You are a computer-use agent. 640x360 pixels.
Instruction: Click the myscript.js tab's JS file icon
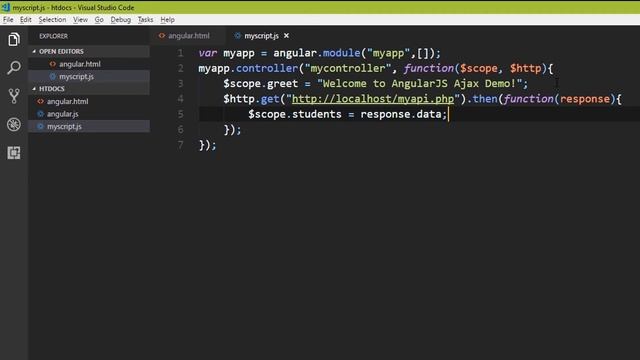(x=238, y=36)
